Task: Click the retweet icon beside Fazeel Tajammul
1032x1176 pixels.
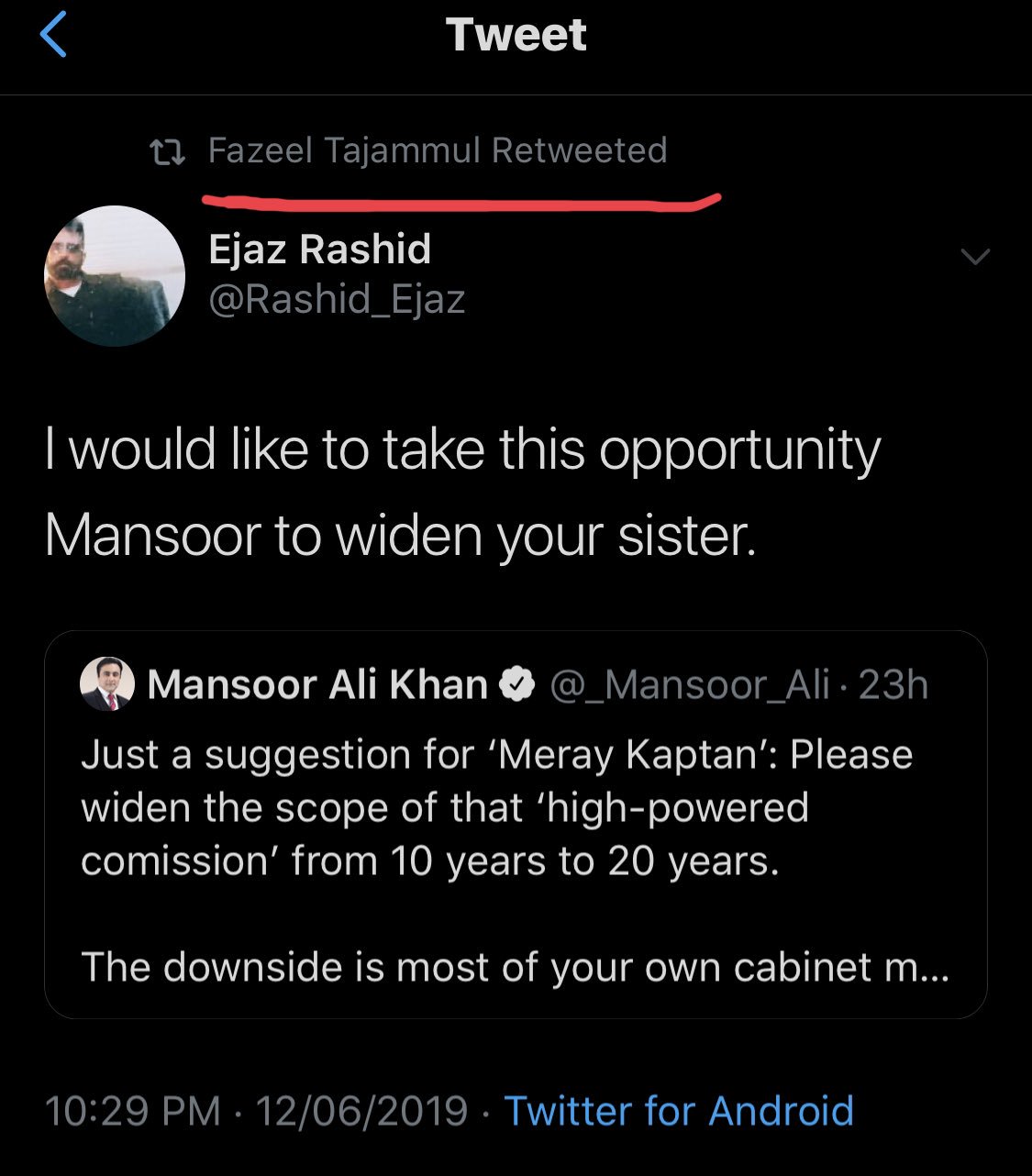Action: (x=168, y=152)
